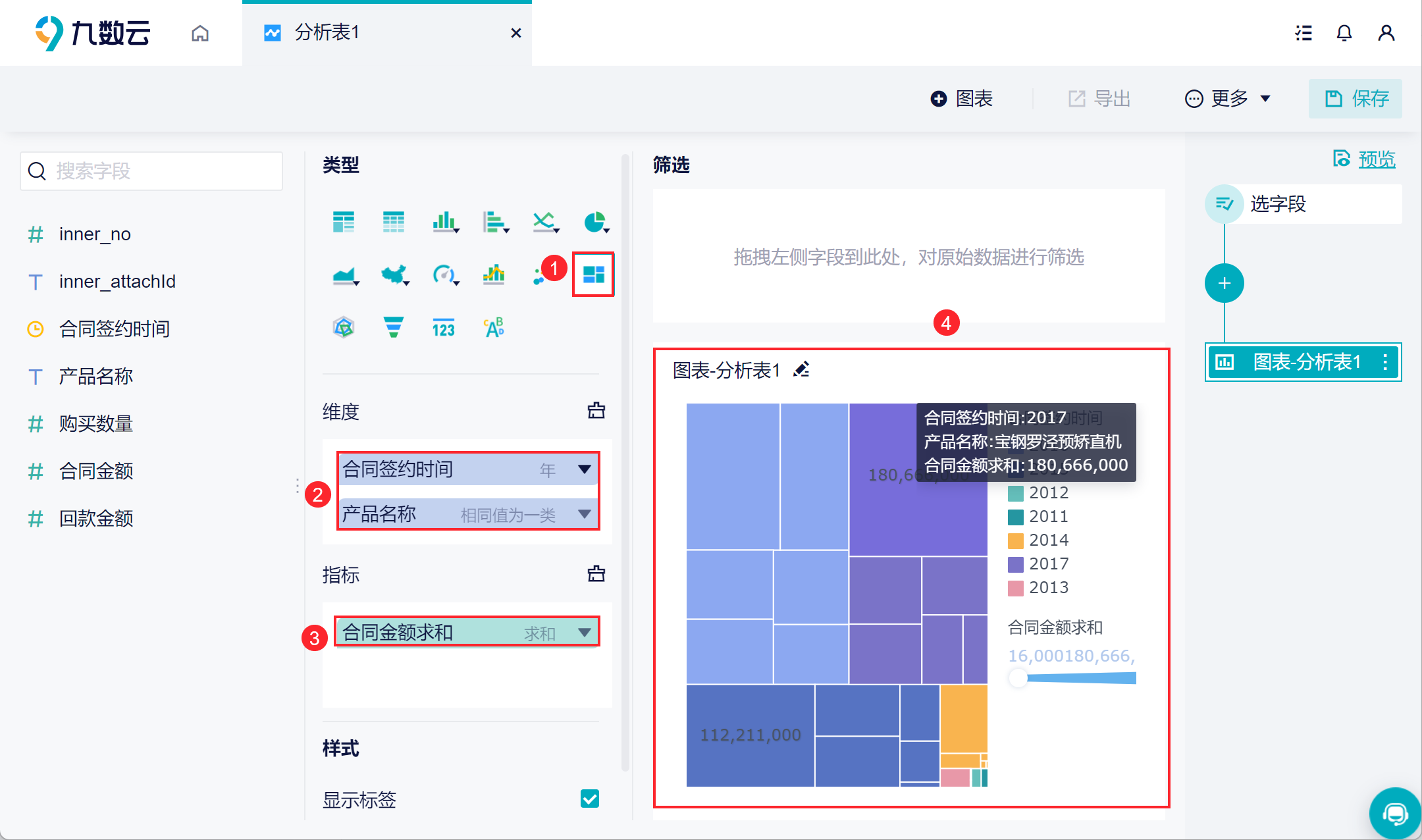Clear dimension fields with the broom icon
Viewport: 1422px width, 840px height.
coord(596,411)
